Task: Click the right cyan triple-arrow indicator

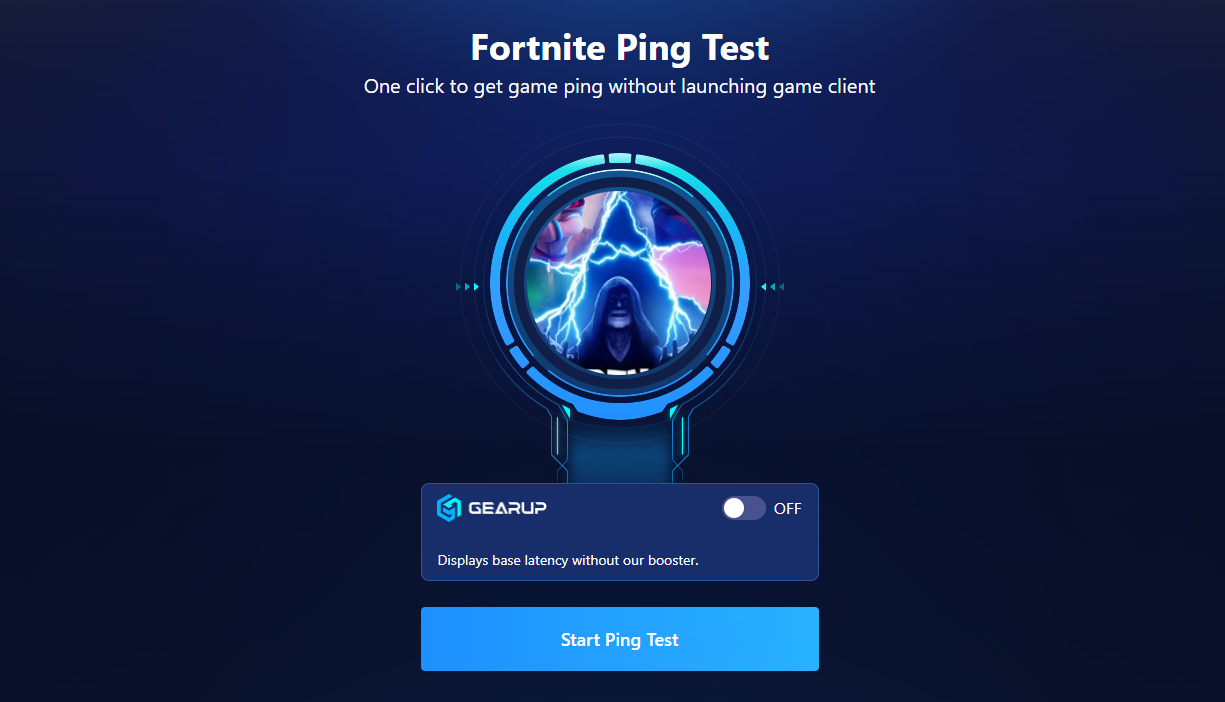Action: coord(772,287)
